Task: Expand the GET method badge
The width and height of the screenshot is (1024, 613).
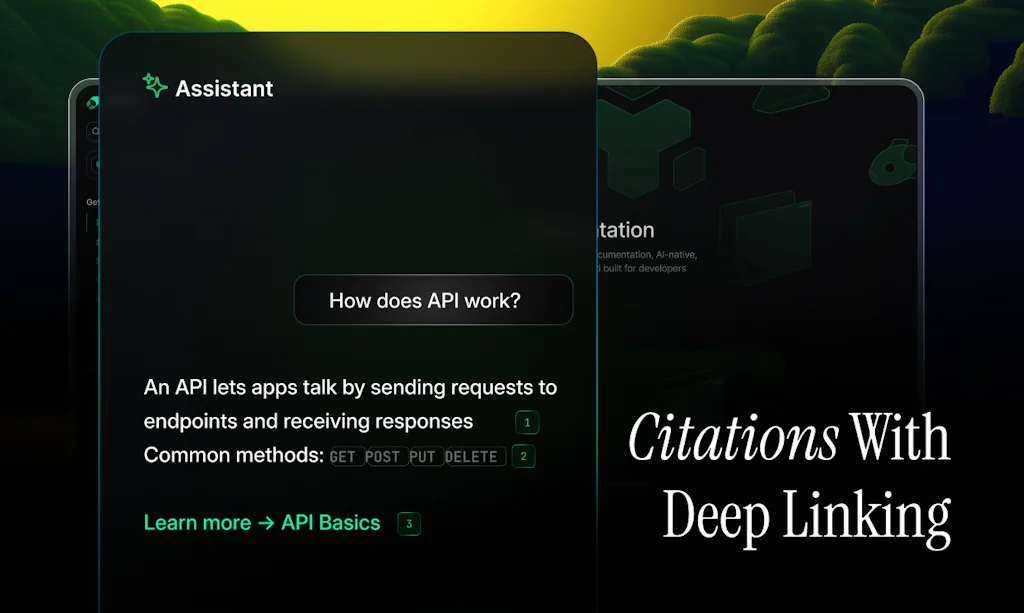Action: point(345,456)
